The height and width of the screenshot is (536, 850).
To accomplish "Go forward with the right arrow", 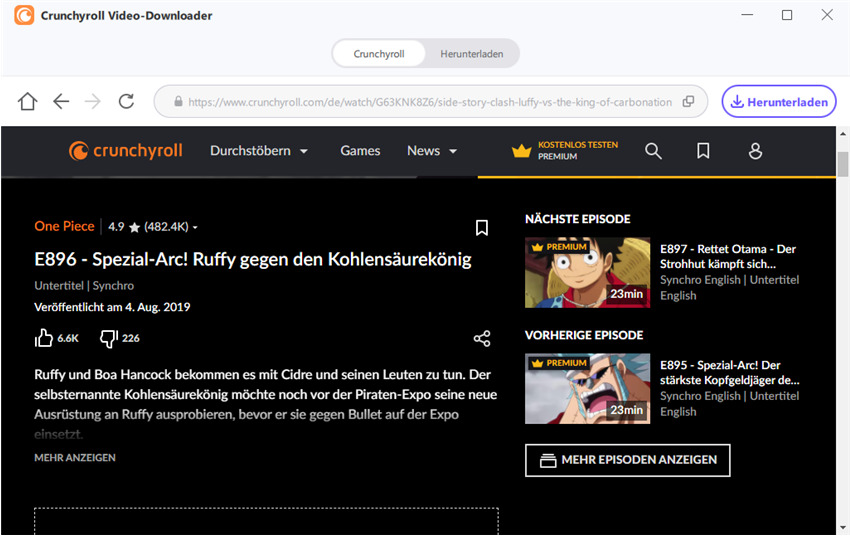I will (x=93, y=101).
